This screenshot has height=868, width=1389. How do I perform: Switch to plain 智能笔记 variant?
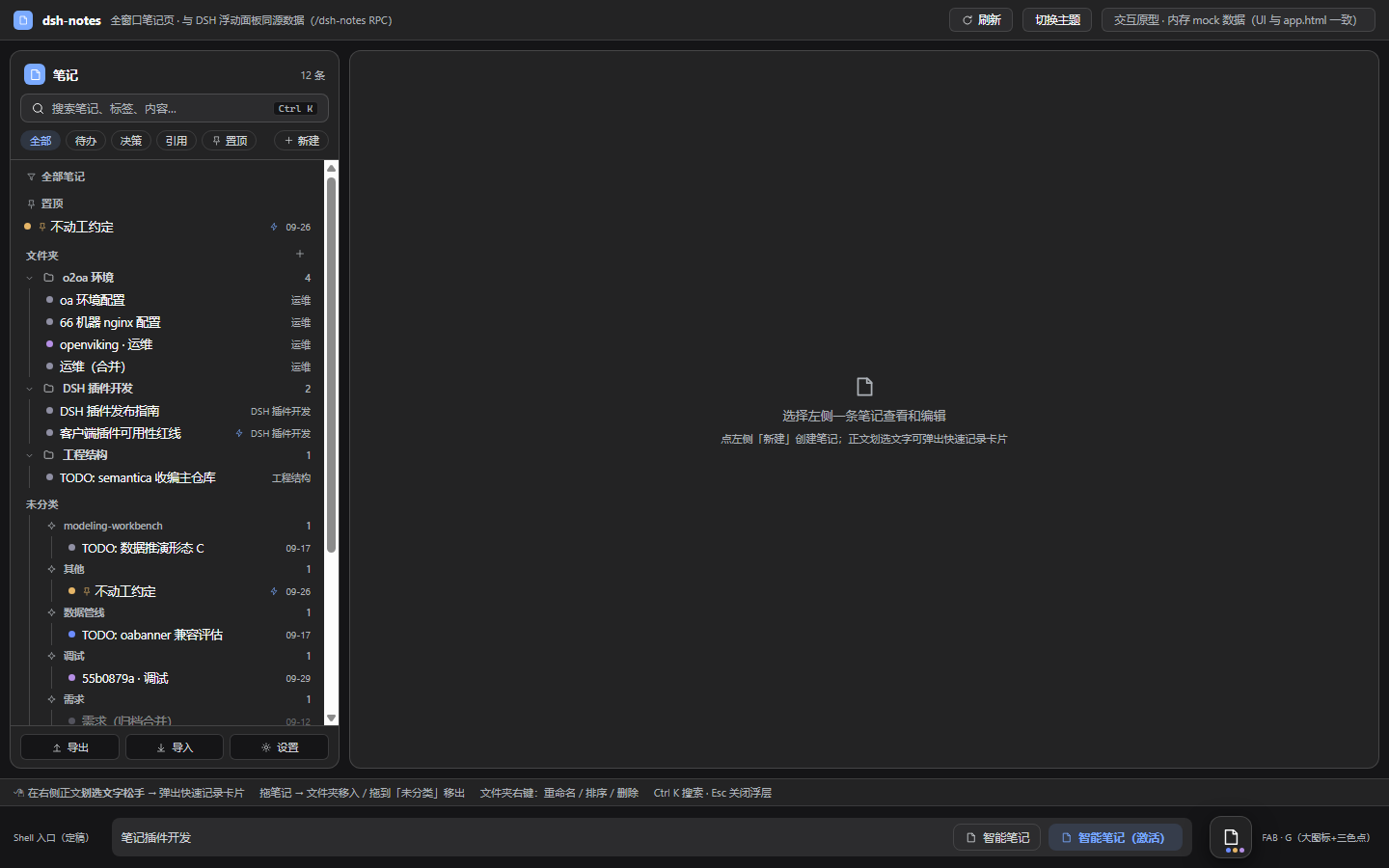coord(998,837)
